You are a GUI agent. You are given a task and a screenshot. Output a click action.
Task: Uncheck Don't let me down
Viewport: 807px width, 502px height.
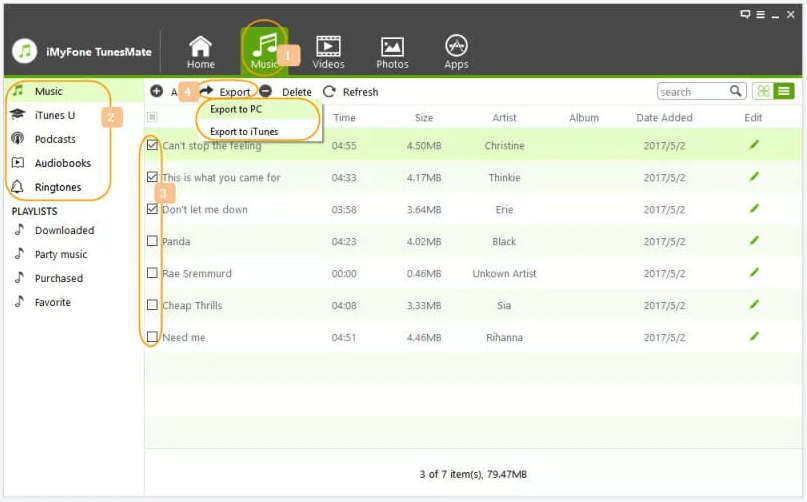click(x=152, y=209)
